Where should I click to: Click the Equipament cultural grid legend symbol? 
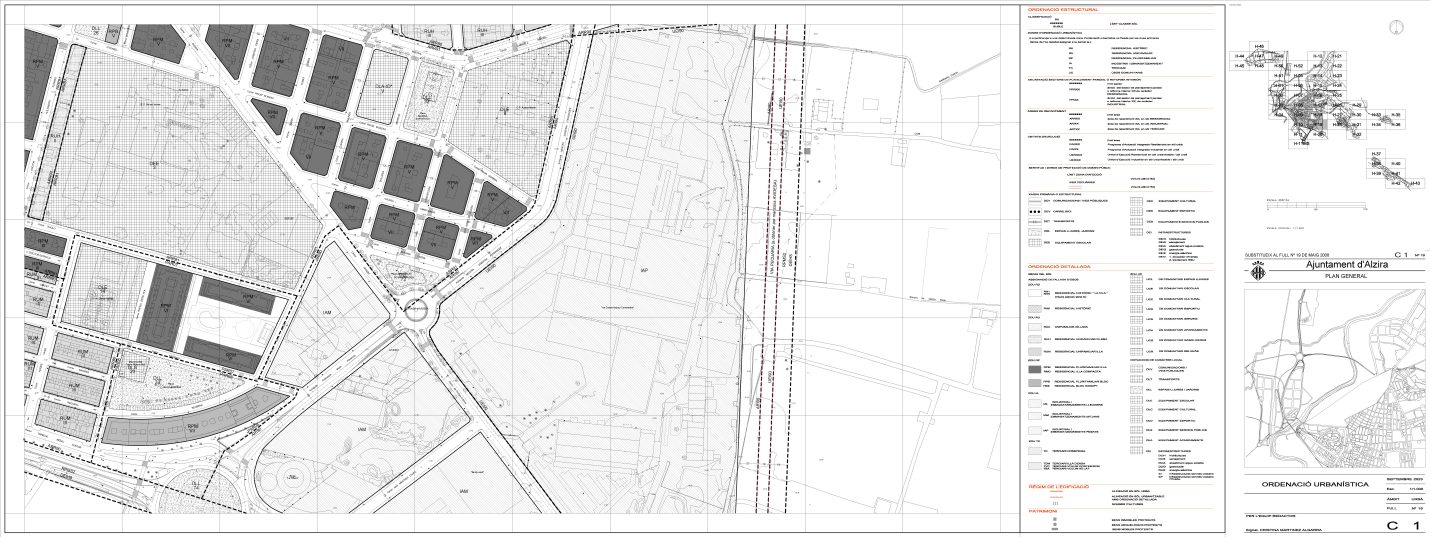[1136, 201]
